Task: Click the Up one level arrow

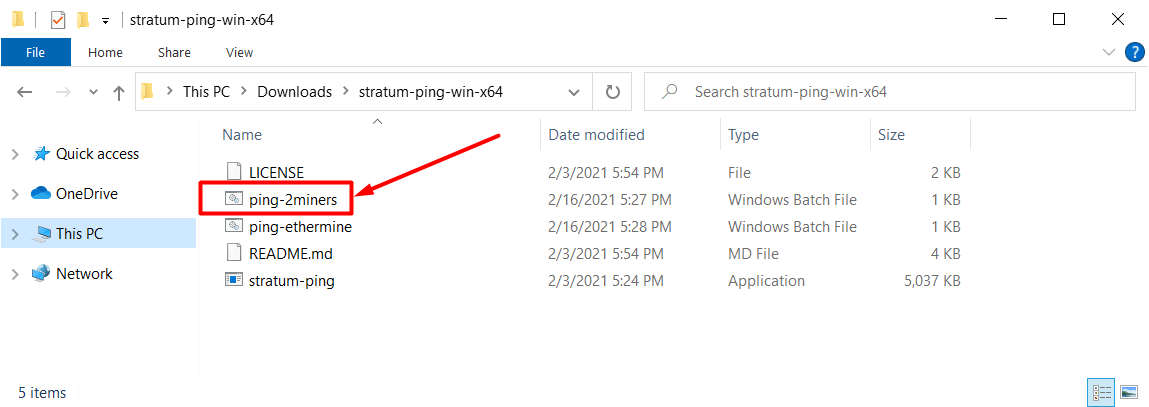Action: coord(119,92)
